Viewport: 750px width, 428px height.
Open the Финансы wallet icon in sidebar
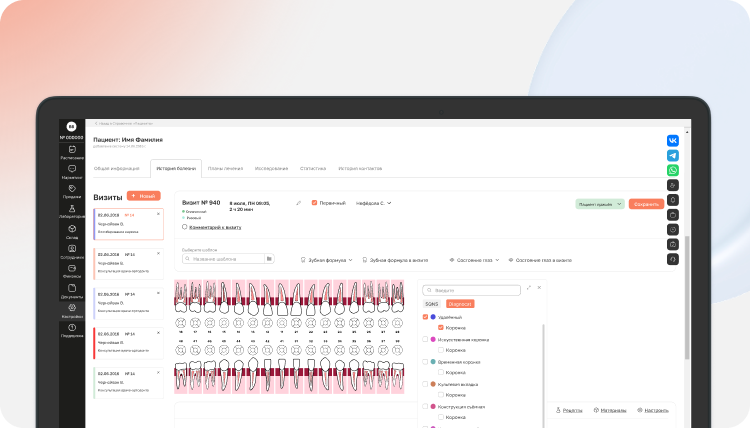point(72,268)
